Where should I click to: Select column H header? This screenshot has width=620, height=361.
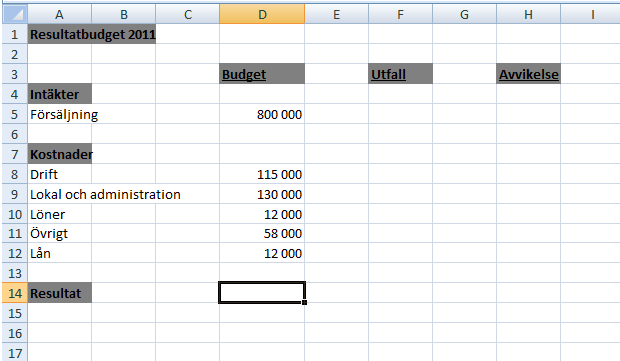coord(529,15)
